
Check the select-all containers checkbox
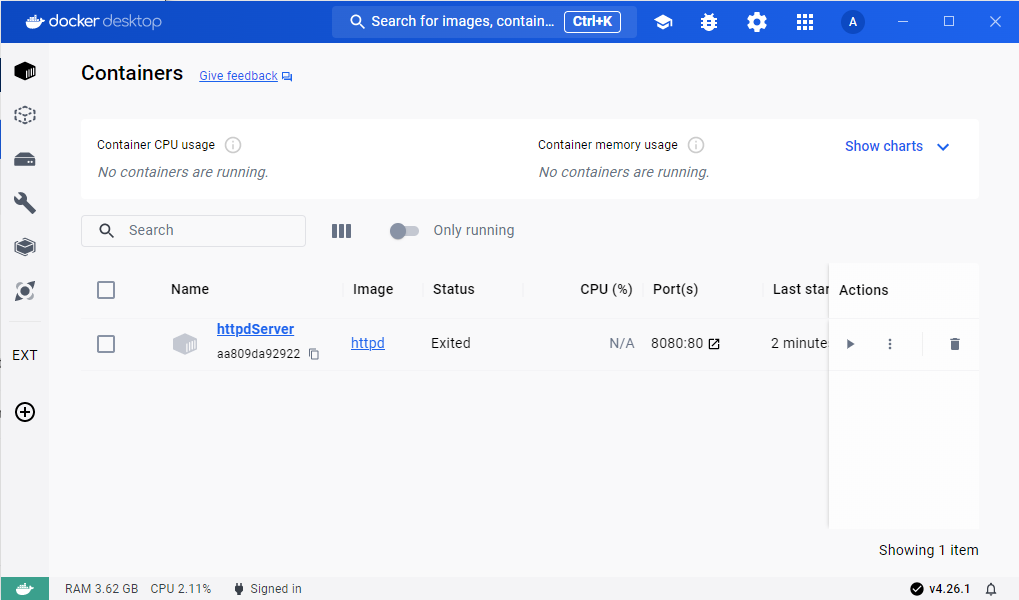click(x=106, y=290)
